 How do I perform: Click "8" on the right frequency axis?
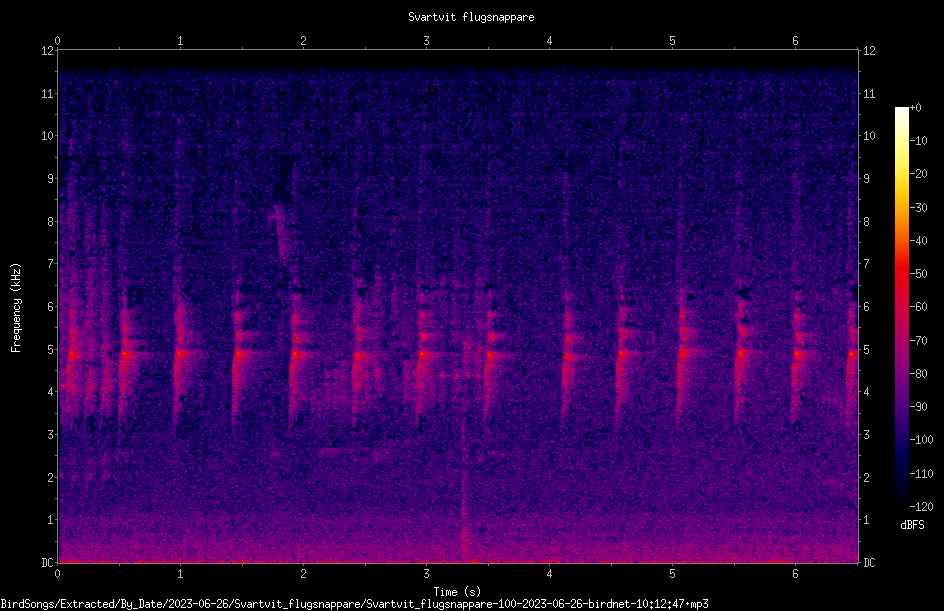pyautogui.click(x=866, y=222)
